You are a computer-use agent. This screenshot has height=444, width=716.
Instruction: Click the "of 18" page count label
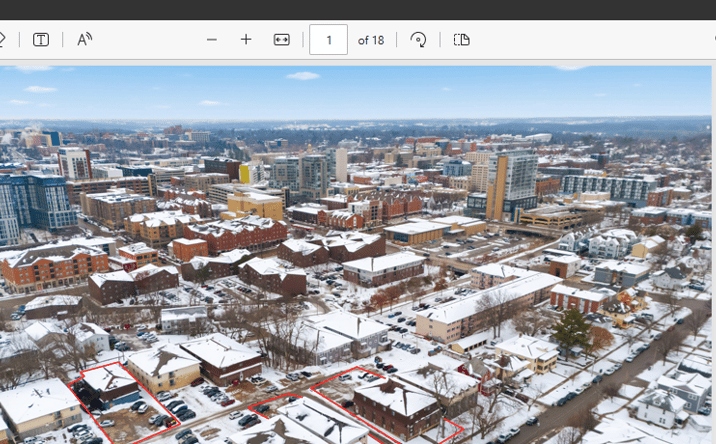(371, 40)
